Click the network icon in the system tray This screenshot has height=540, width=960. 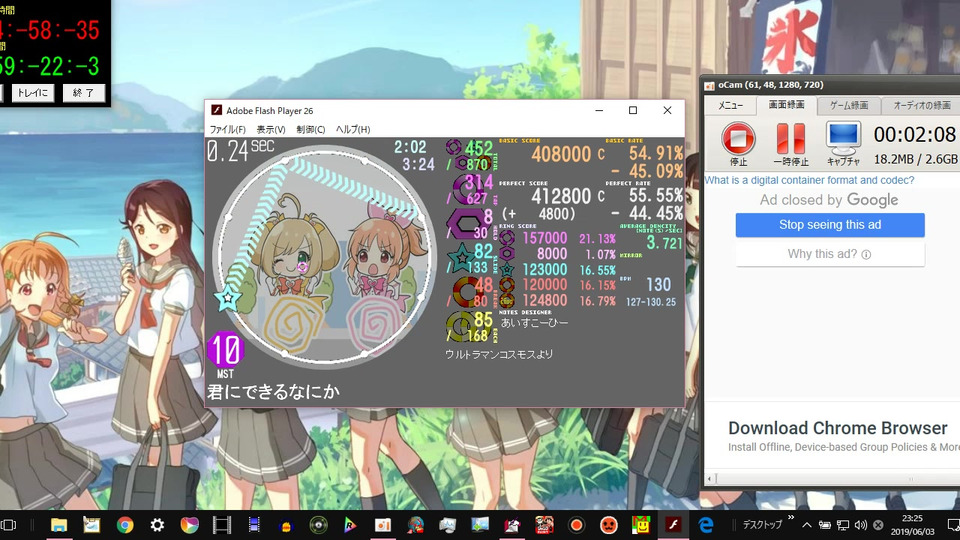pyautogui.click(x=843, y=525)
